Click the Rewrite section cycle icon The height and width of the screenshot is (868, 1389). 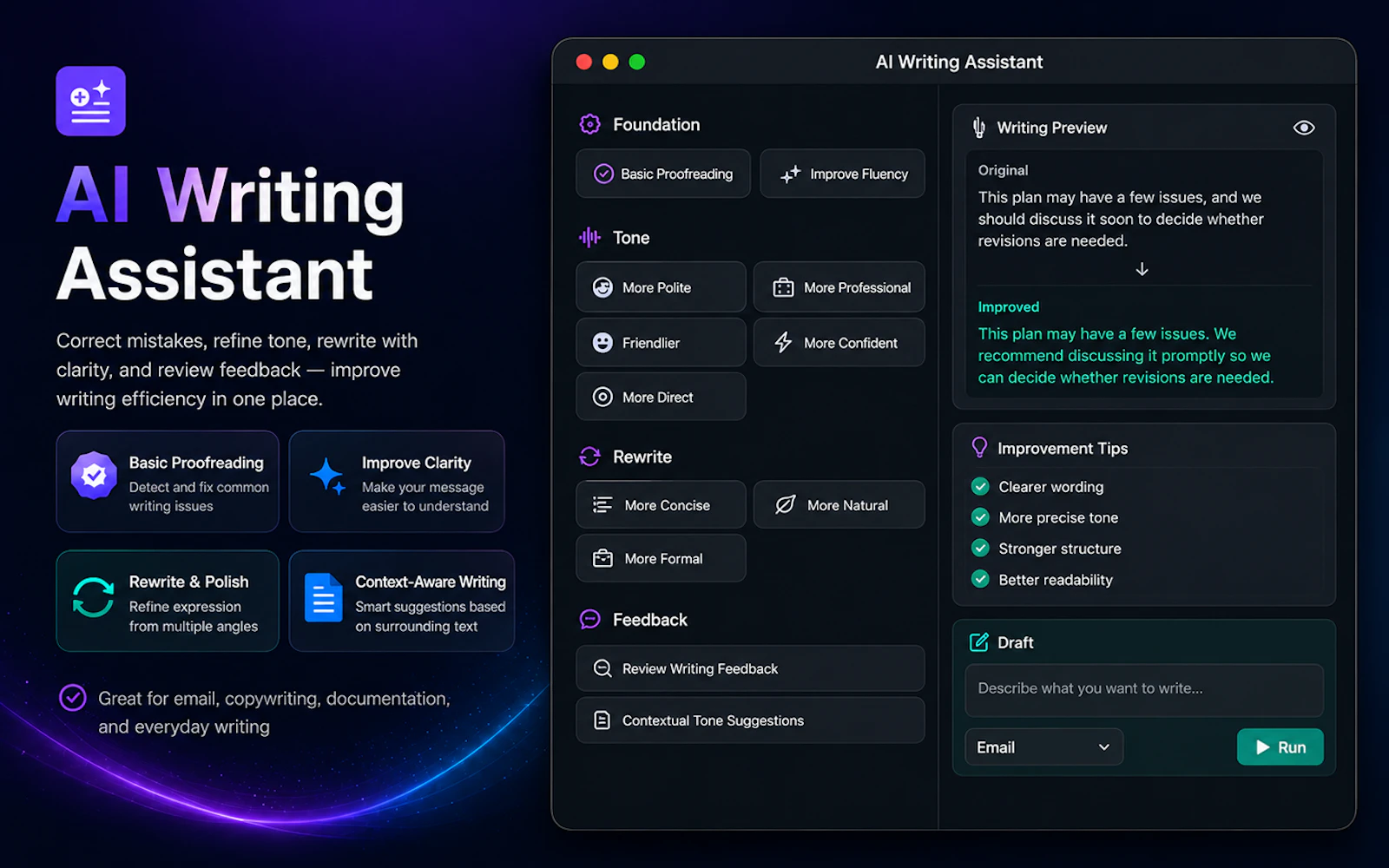point(590,457)
